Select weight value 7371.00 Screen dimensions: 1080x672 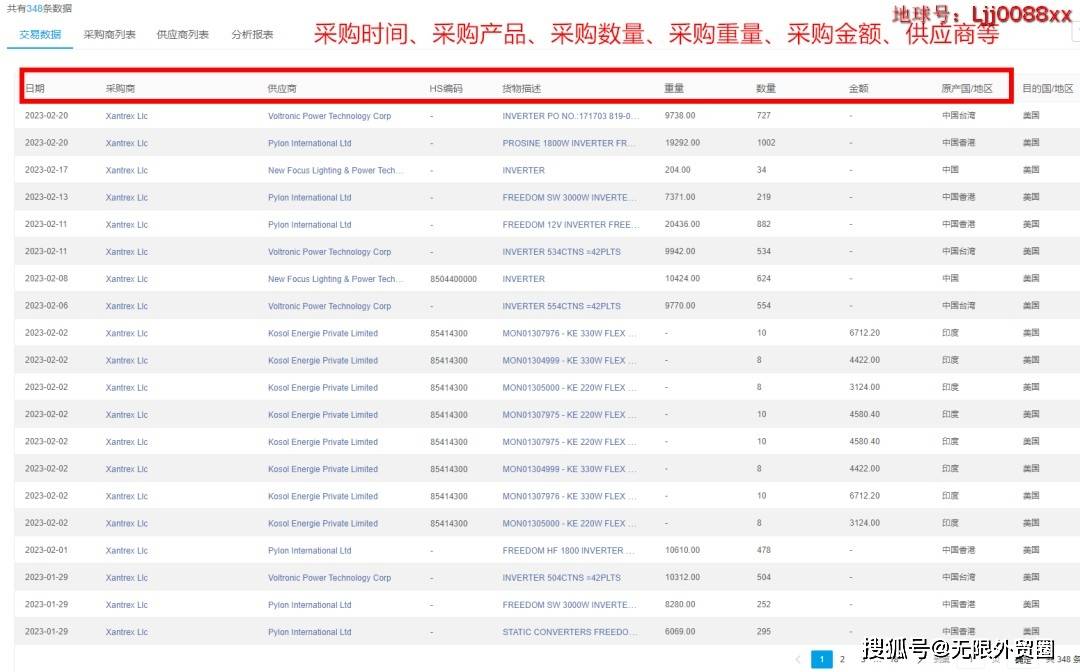coord(680,197)
